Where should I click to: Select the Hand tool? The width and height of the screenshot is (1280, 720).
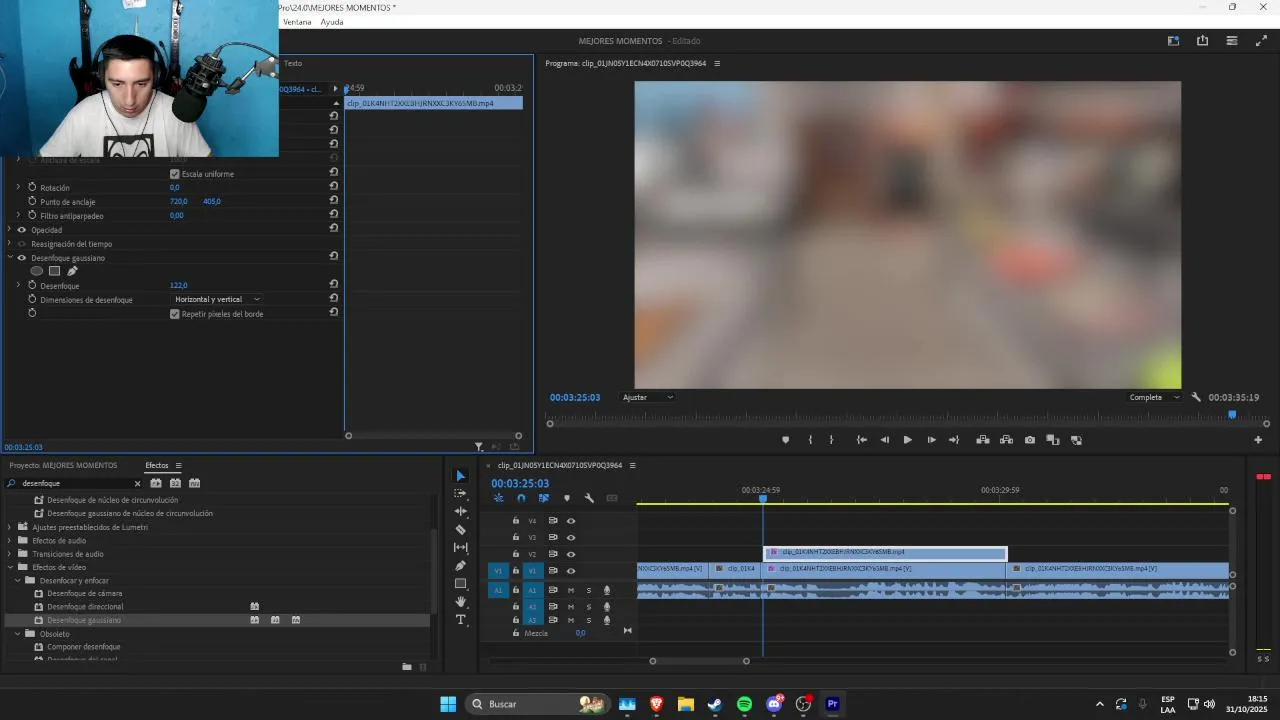[x=460, y=602]
